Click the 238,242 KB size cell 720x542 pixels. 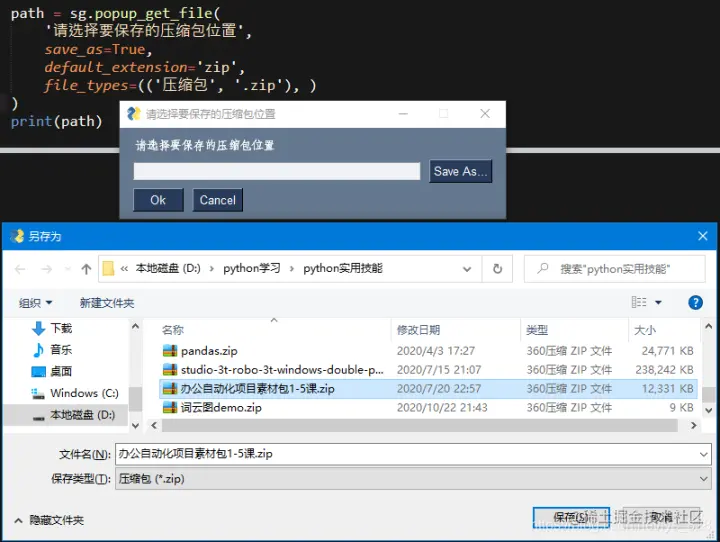[664, 370]
